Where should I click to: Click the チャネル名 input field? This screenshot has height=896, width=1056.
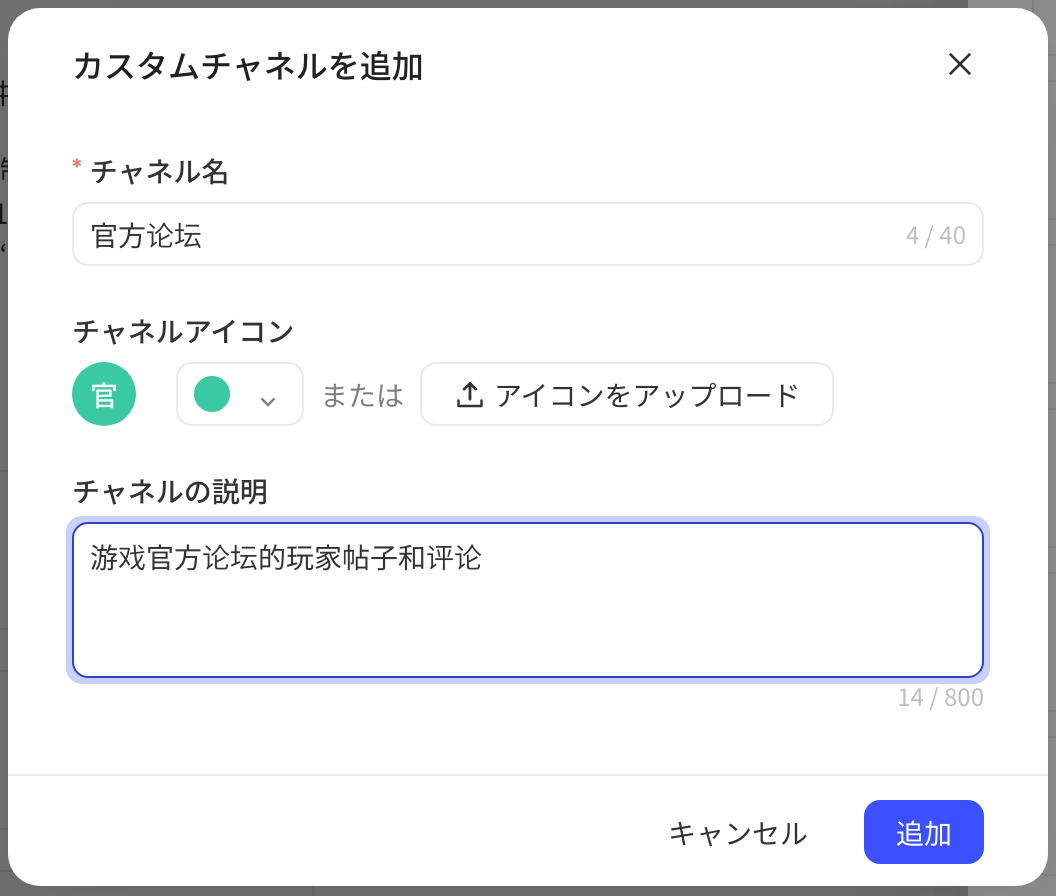[x=527, y=234]
